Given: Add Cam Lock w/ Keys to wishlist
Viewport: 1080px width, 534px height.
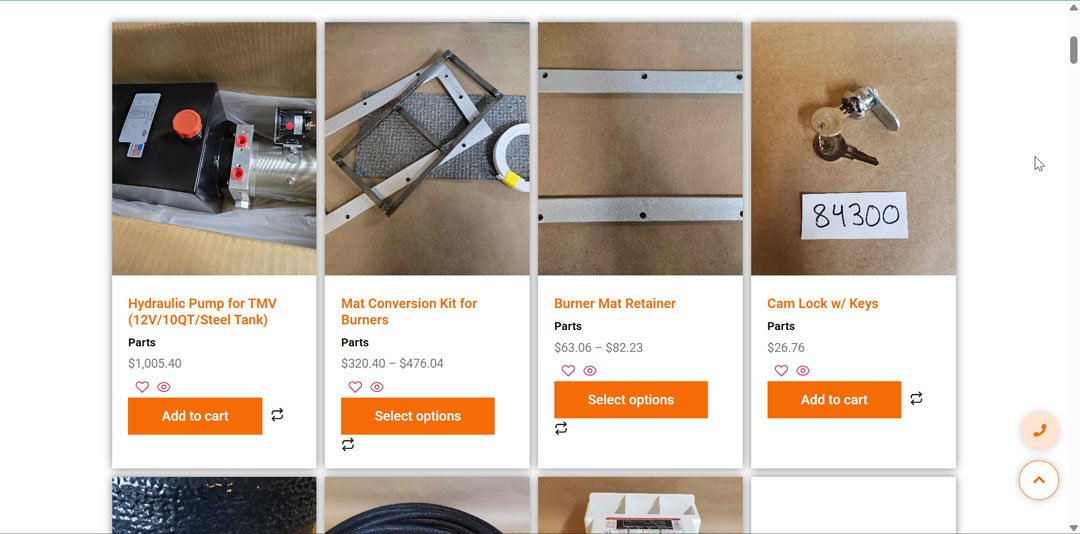Looking at the screenshot, I should 781,371.
